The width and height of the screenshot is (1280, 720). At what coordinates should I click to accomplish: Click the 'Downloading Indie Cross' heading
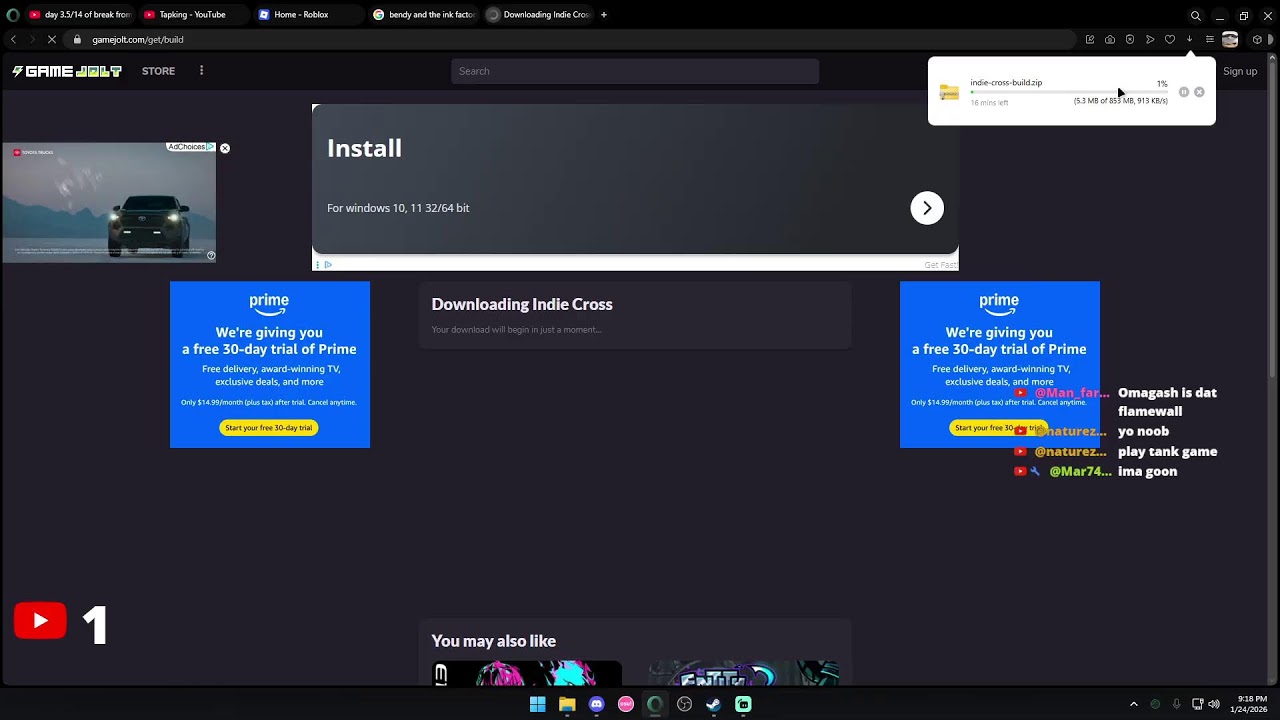coord(522,304)
